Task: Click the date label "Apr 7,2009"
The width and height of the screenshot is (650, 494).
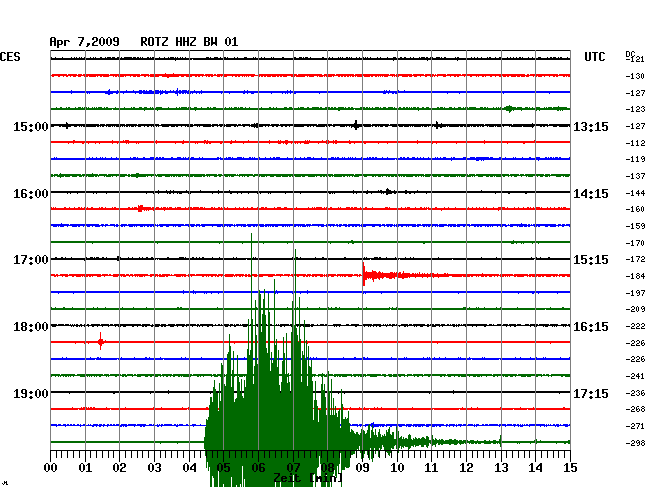Action: [x=84, y=42]
